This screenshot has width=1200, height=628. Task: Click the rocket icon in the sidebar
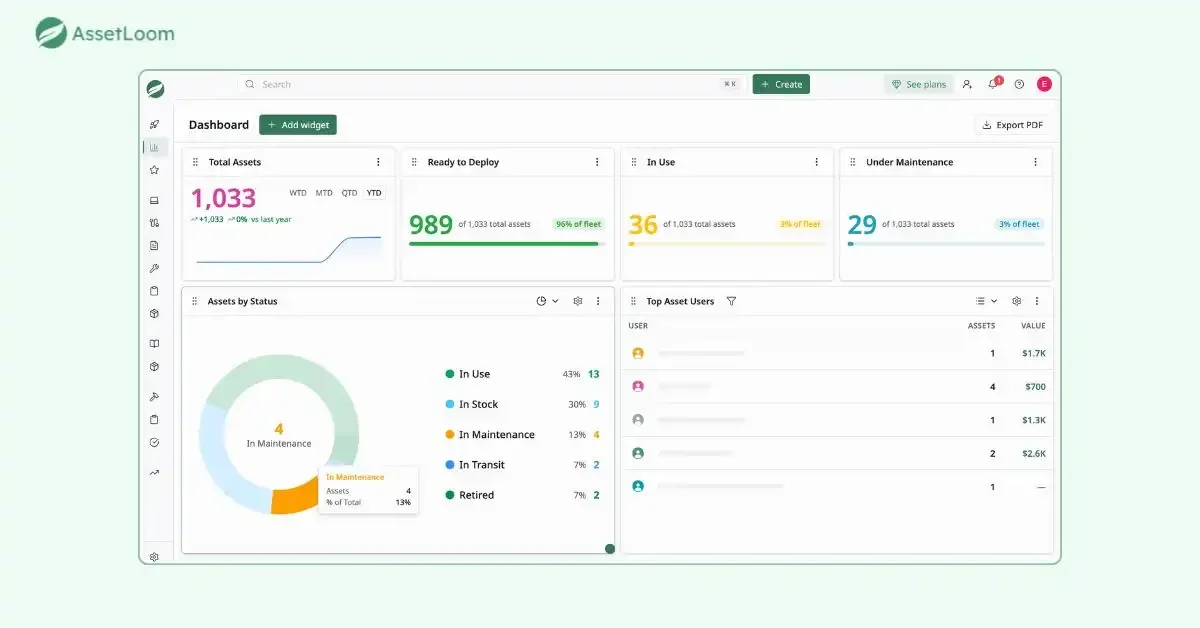click(x=154, y=124)
